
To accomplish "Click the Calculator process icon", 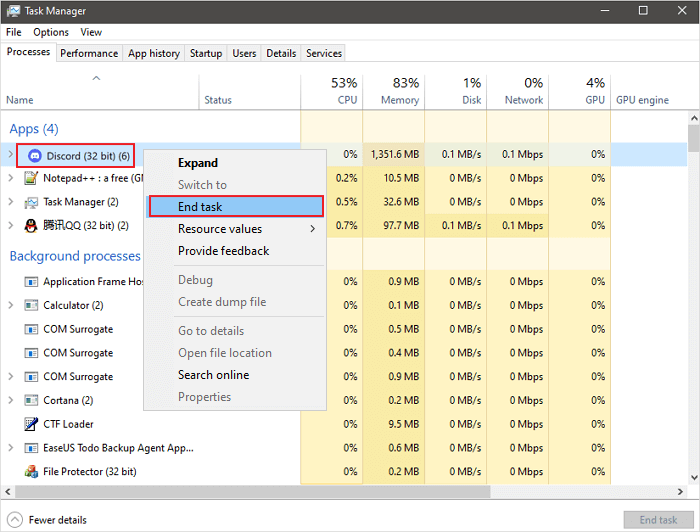I will pyautogui.click(x=31, y=306).
